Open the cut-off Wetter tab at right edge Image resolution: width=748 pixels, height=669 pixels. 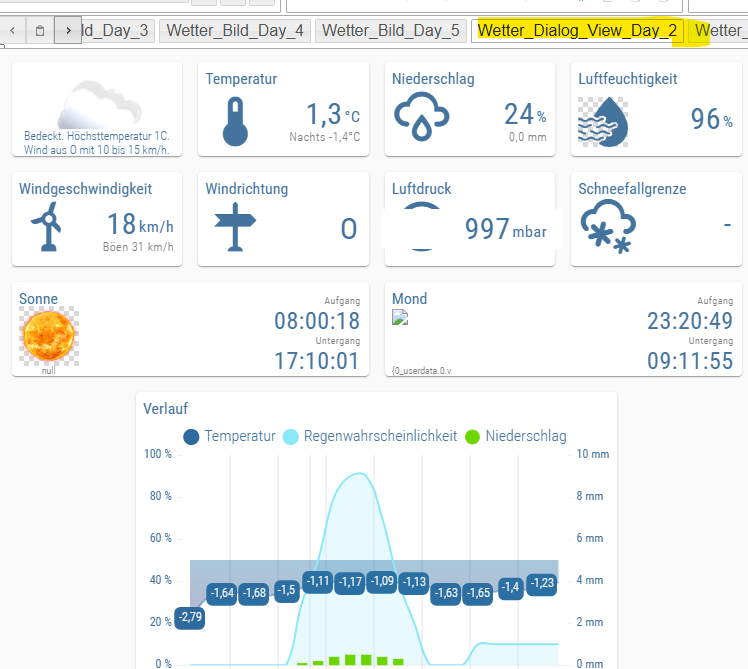(x=718, y=31)
